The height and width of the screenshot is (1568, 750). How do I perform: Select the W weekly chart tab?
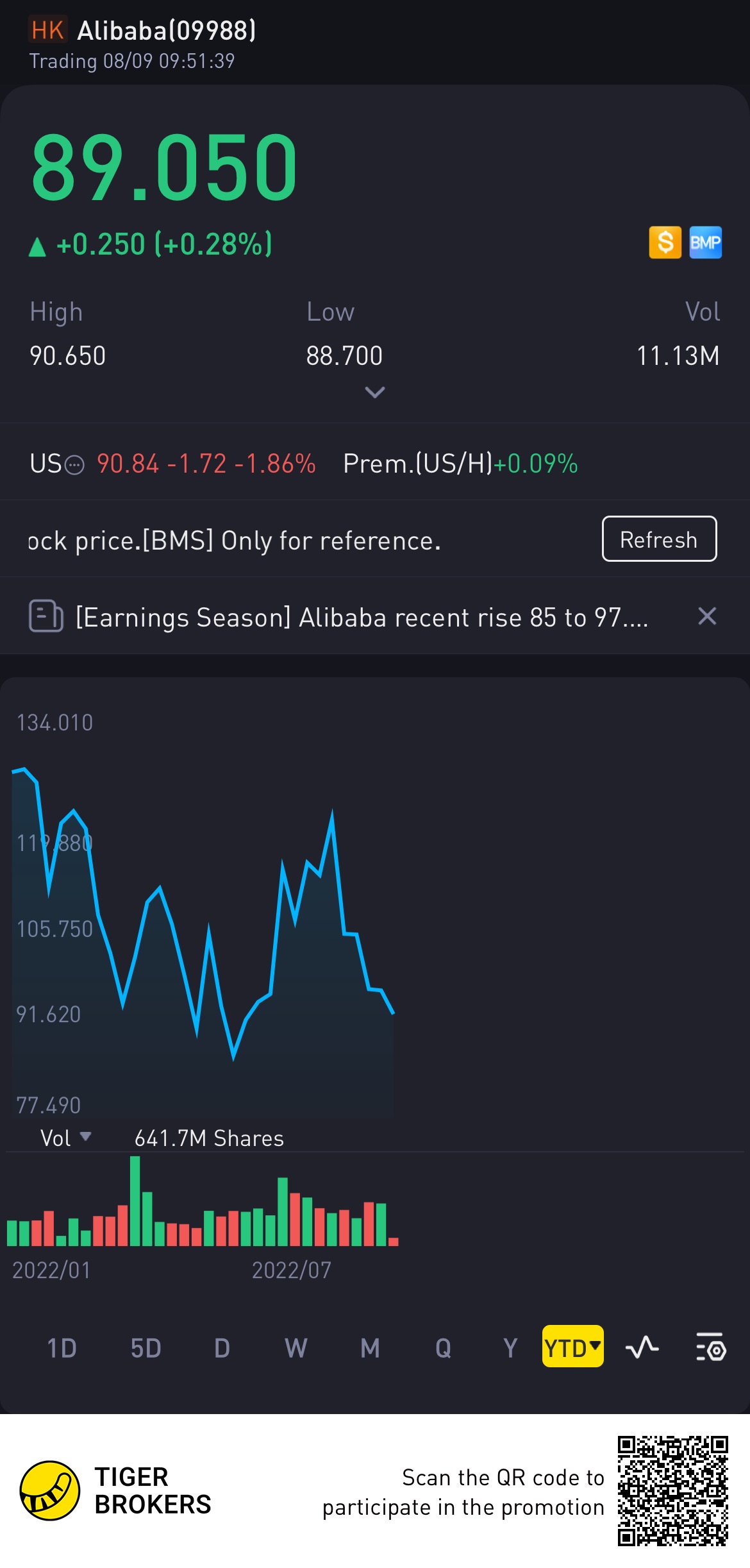pyautogui.click(x=296, y=1348)
